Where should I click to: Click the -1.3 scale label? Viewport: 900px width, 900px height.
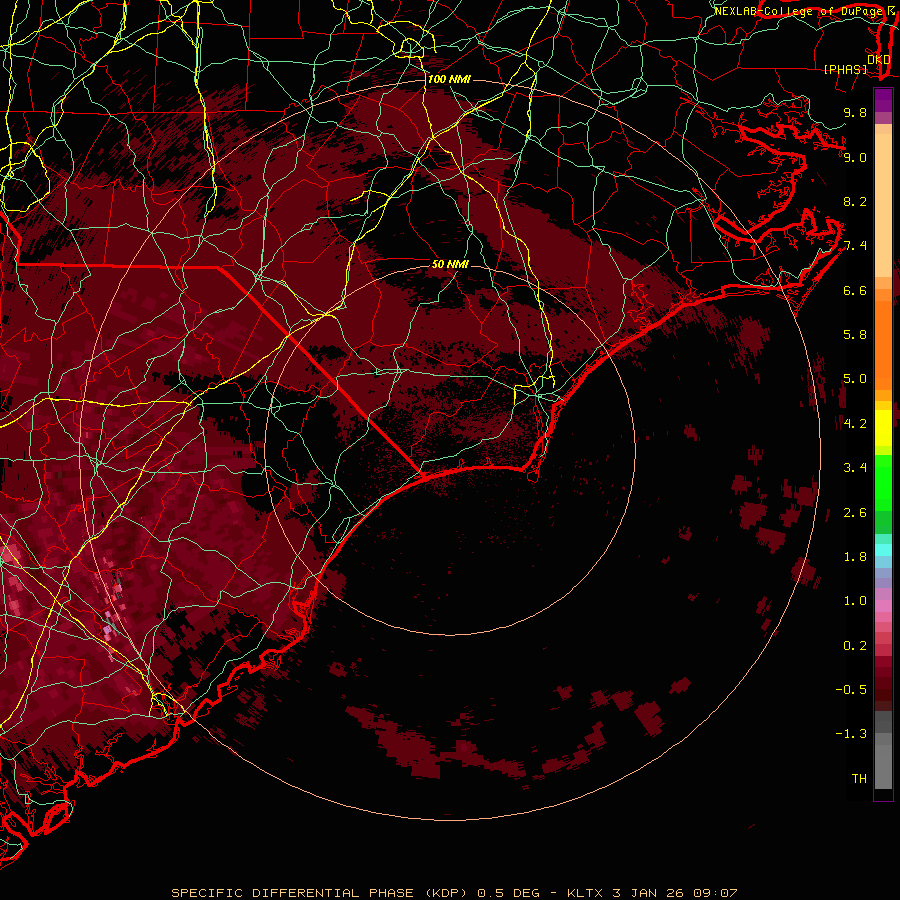(x=851, y=734)
